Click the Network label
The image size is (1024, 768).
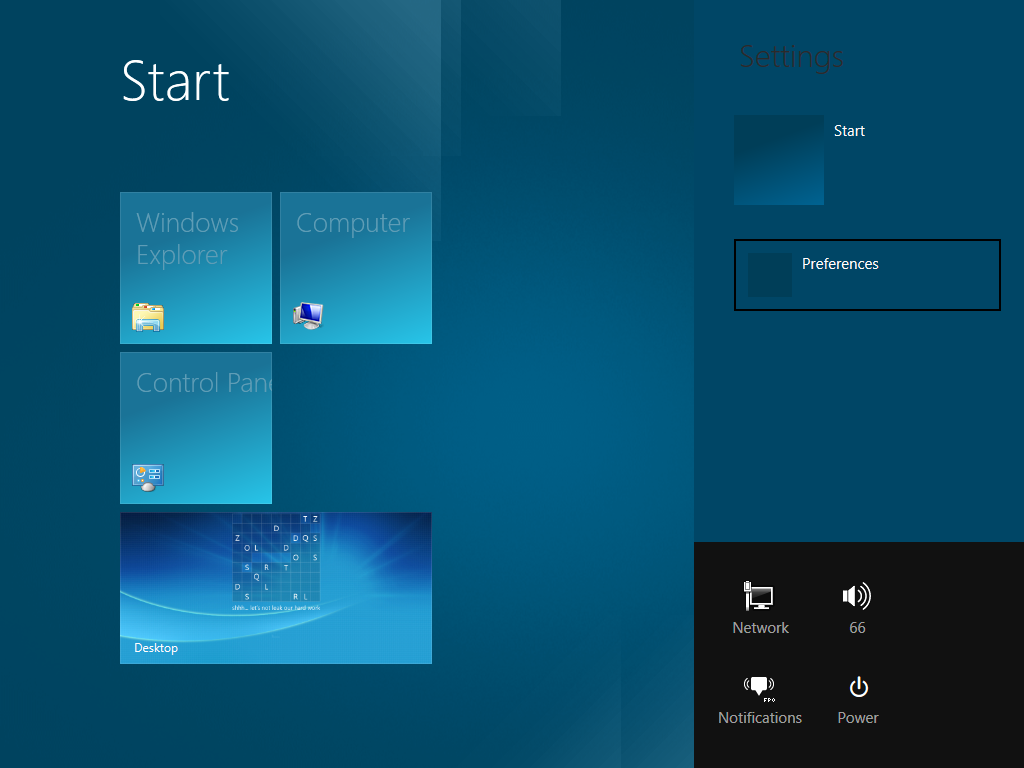click(x=760, y=628)
